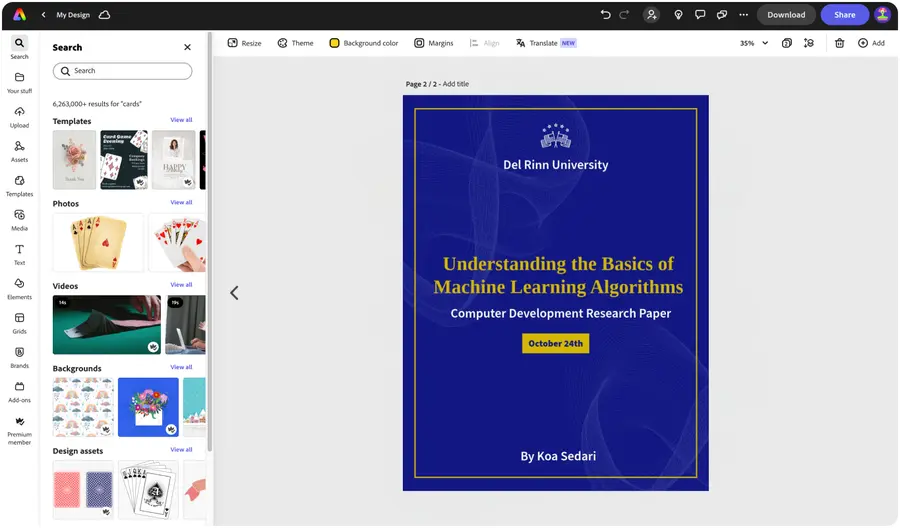This screenshot has width=900, height=528.
Task: Select the green table card video
Action: 107,325
